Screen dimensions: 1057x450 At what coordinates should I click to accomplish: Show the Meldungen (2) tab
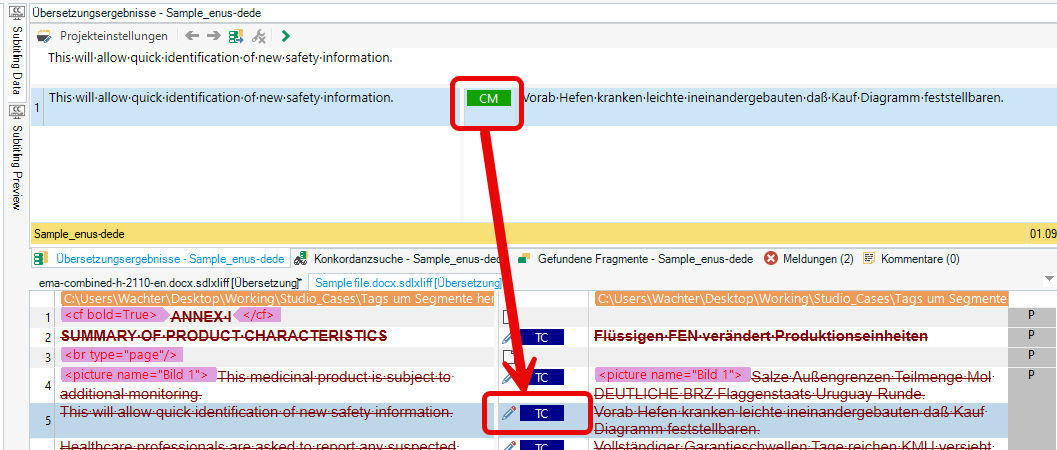(808, 259)
